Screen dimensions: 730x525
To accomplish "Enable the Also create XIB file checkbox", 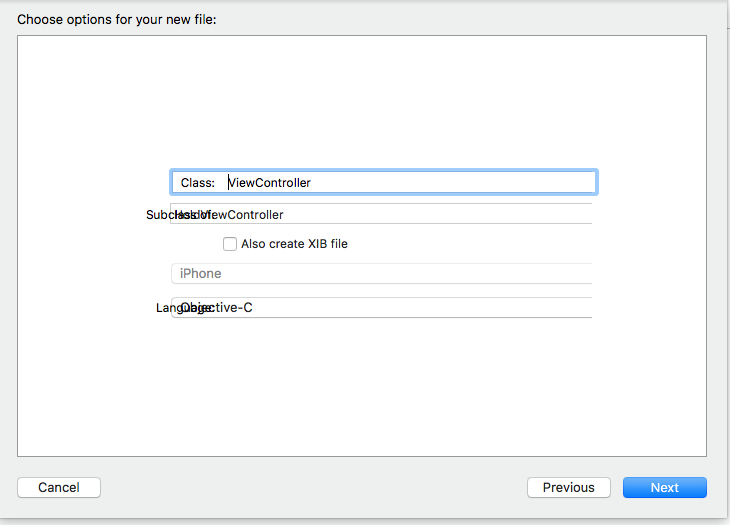I will (x=230, y=243).
